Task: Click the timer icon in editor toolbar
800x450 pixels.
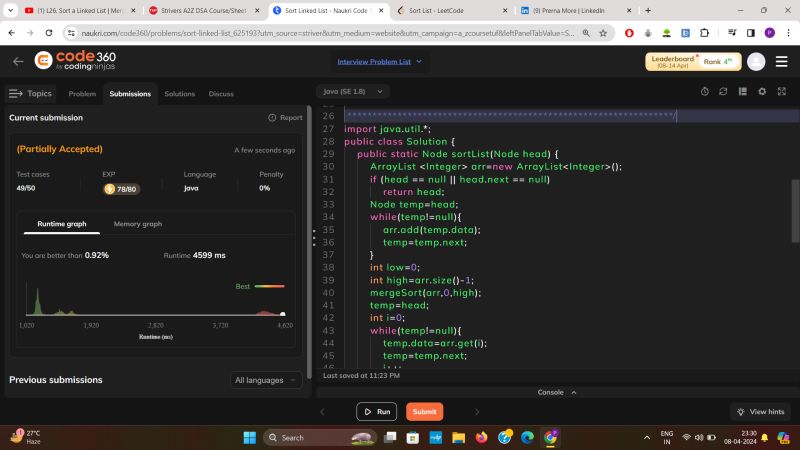Action: [x=705, y=91]
